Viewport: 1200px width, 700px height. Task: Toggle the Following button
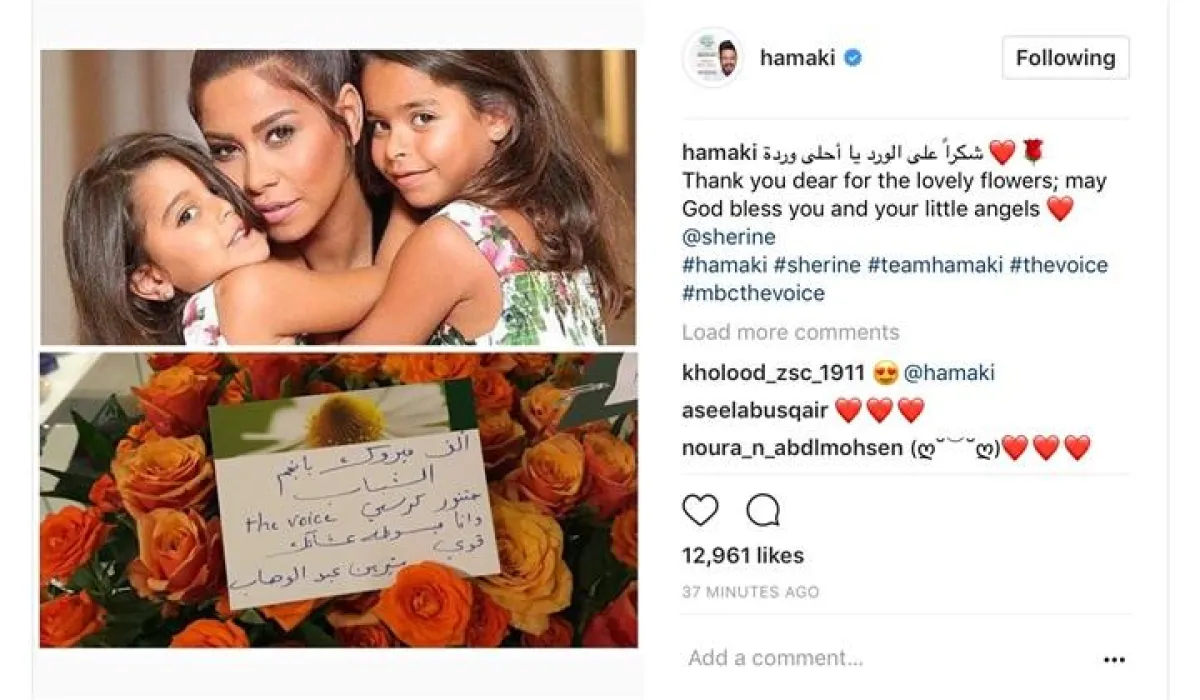1066,58
